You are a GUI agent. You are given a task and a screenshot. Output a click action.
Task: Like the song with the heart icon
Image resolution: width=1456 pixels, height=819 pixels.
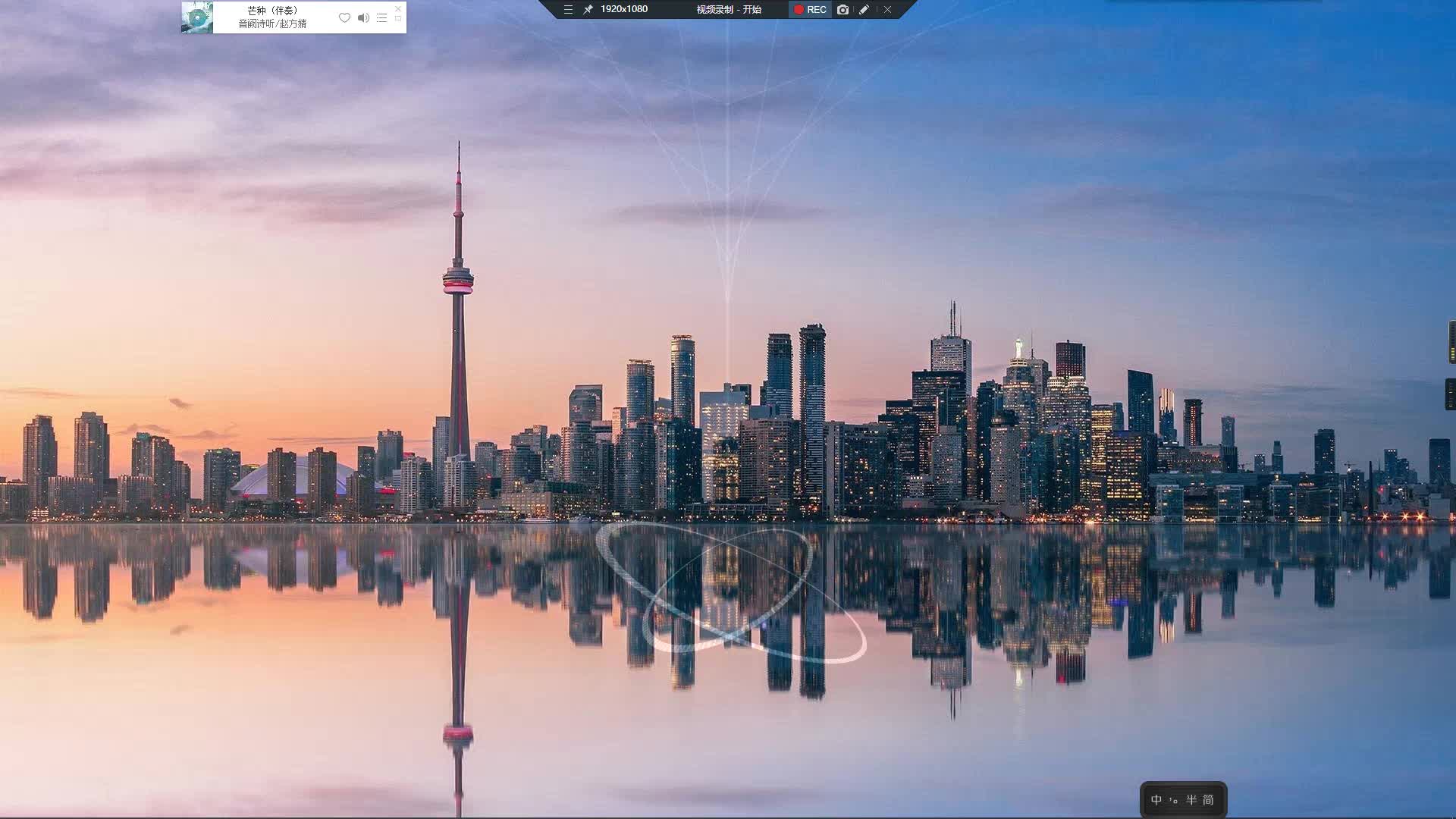pos(344,17)
